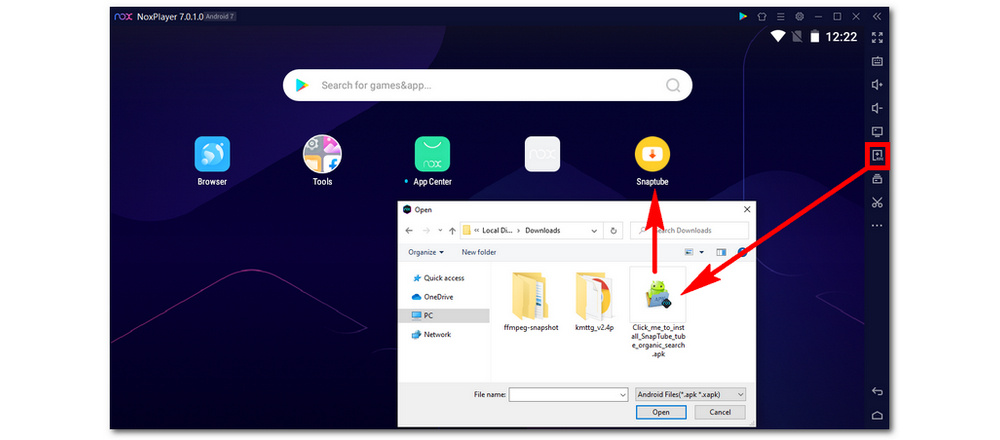Select PC in navigation pane

(x=444, y=315)
